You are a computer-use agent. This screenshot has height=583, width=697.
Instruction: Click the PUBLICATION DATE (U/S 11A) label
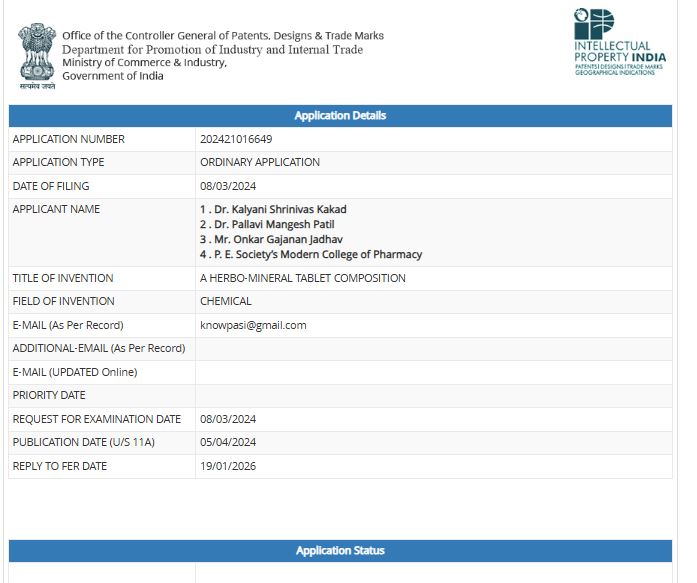(x=84, y=443)
